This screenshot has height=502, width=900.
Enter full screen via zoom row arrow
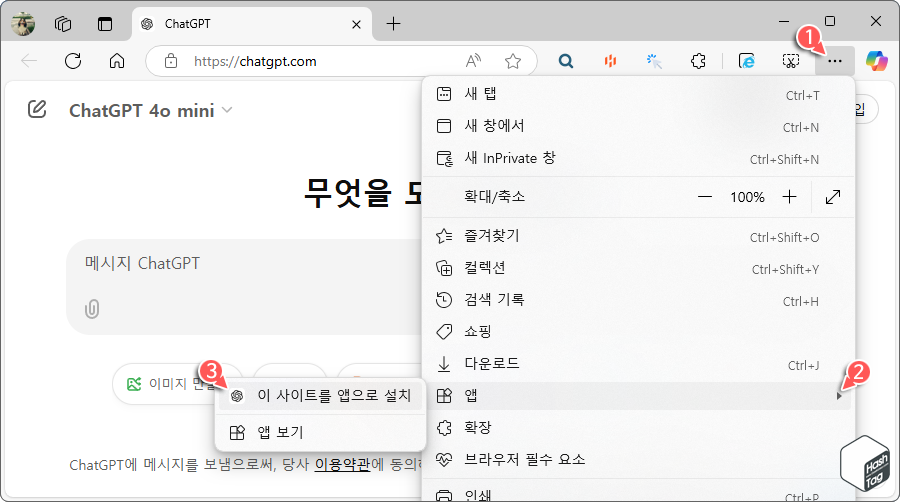click(833, 197)
